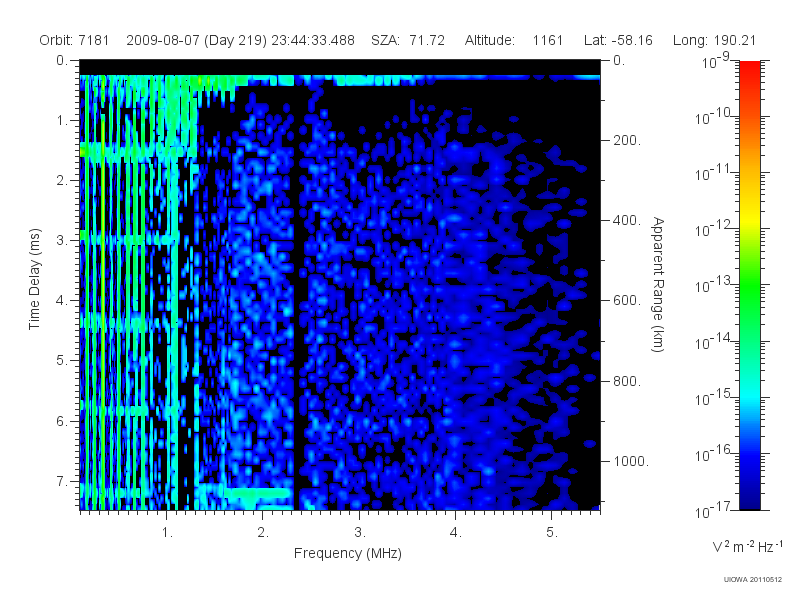
Task: Click the "Apparent Range (km)" axis label
Action: pos(658,284)
